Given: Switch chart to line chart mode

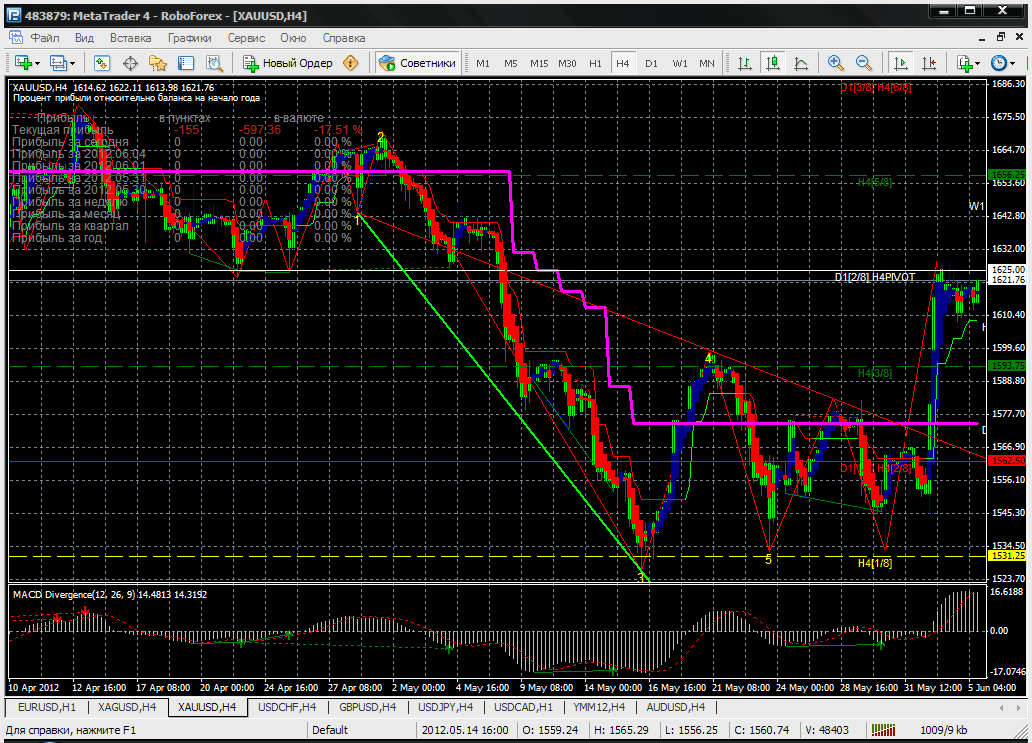Looking at the screenshot, I should (x=800, y=63).
